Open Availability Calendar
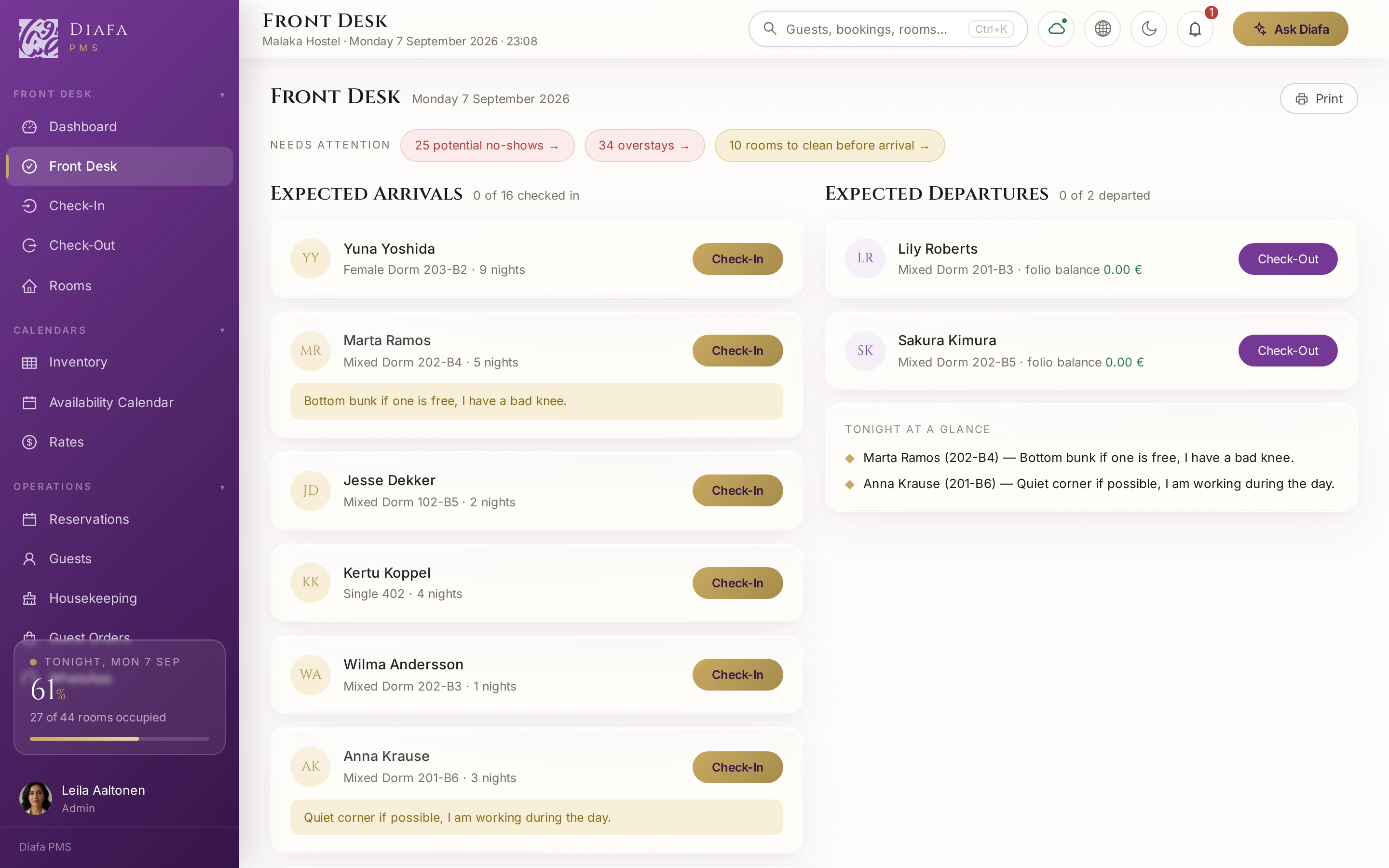This screenshot has height=868, width=1389. pyautogui.click(x=120, y=403)
